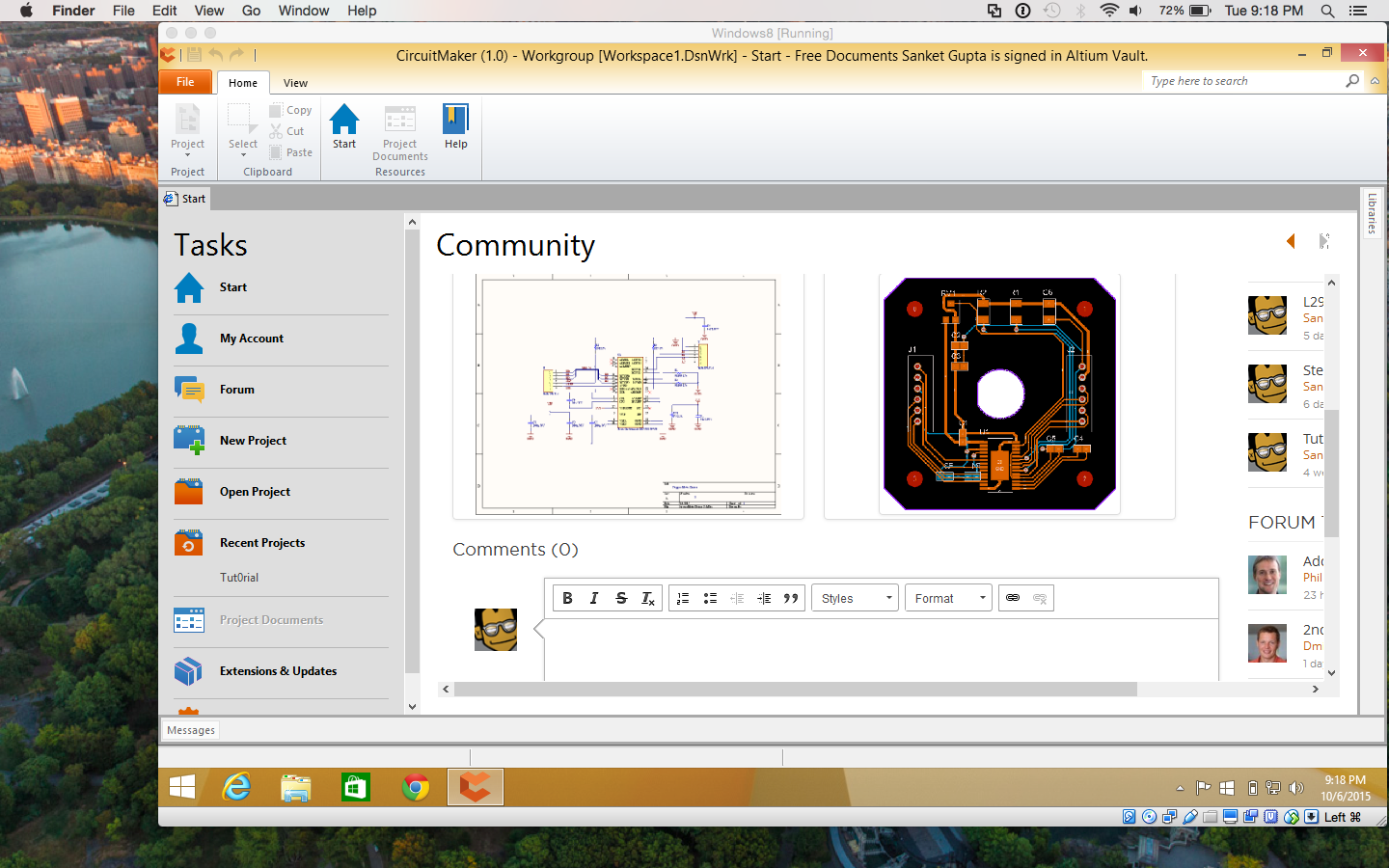Click the search box Type here to search
Image resolution: width=1389 pixels, height=868 pixels.
(1242, 81)
